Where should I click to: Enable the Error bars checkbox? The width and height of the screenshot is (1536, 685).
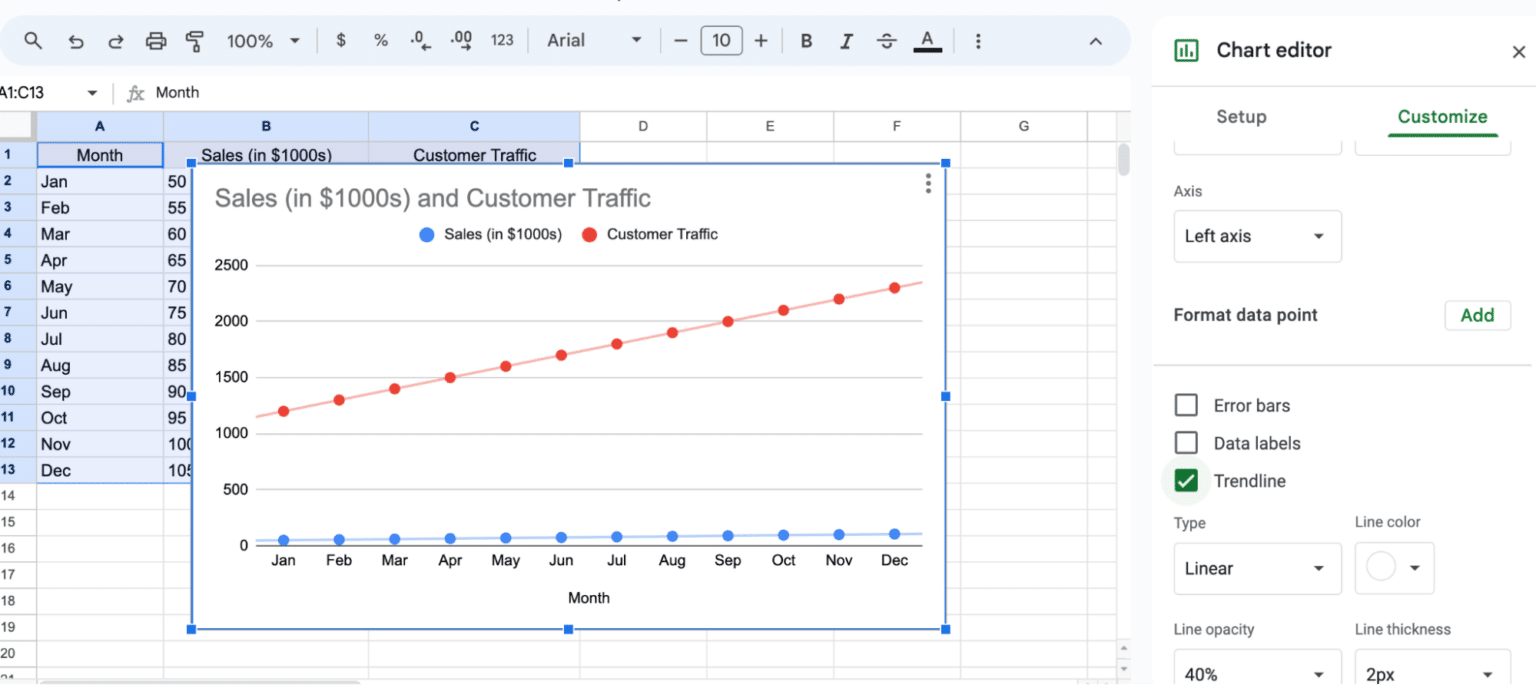click(1186, 405)
